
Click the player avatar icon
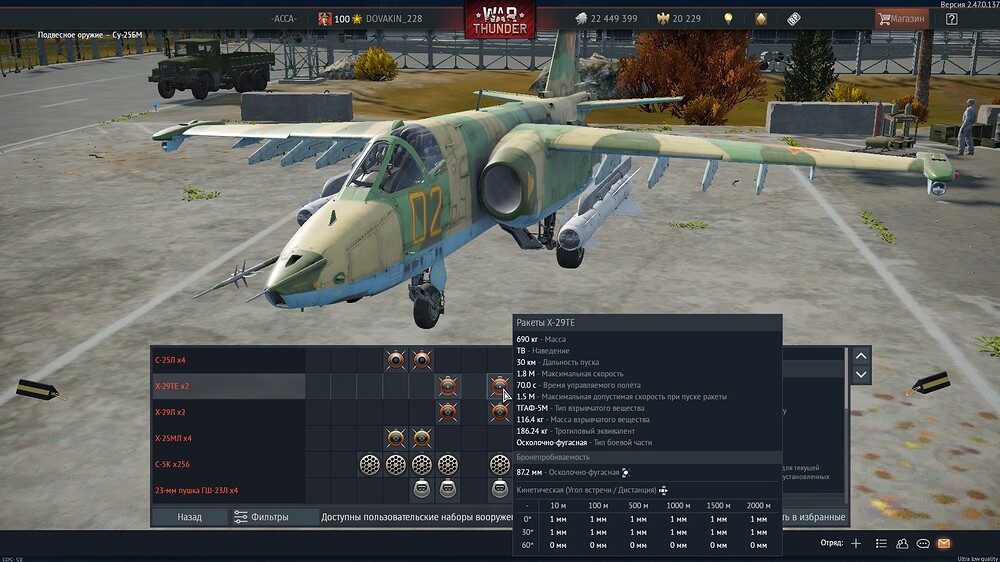coord(325,18)
